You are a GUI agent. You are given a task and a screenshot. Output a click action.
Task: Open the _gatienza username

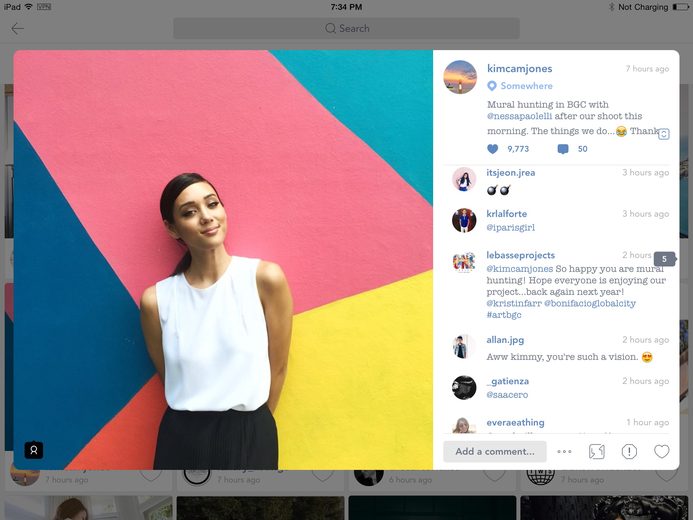(507, 381)
